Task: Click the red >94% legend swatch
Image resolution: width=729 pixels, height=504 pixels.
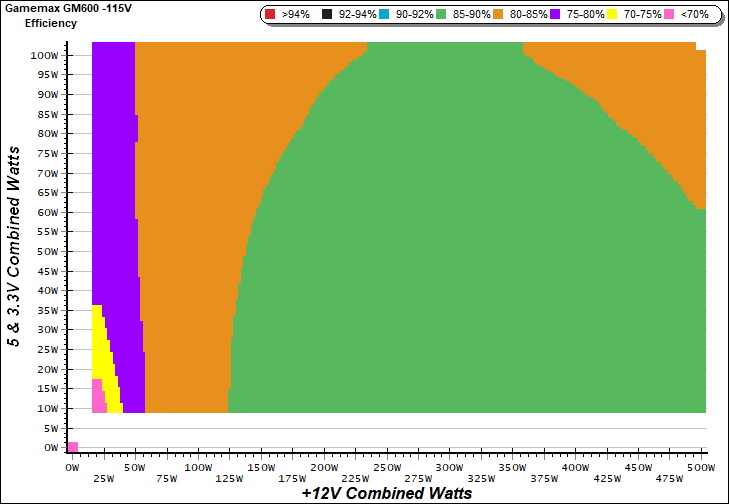Action: click(x=271, y=15)
